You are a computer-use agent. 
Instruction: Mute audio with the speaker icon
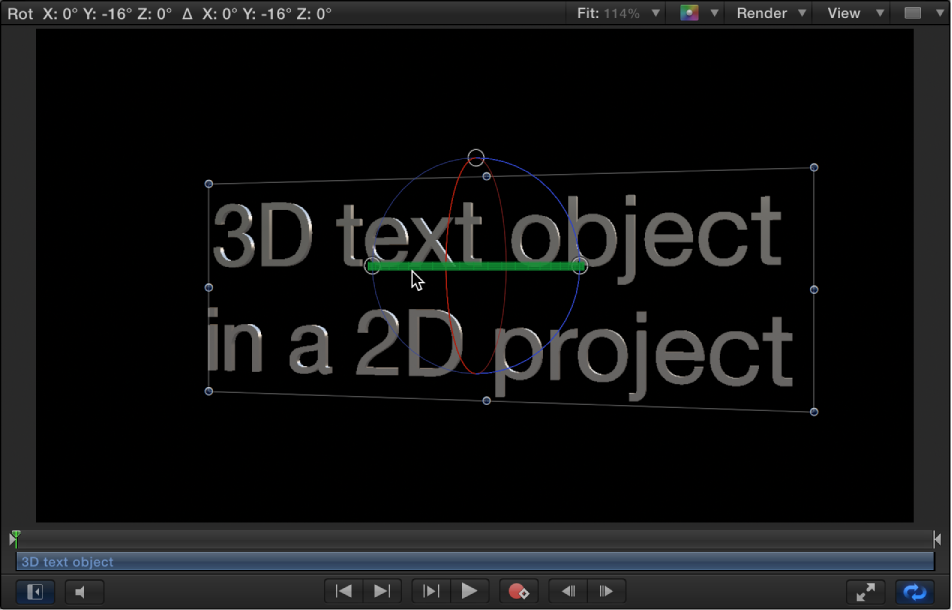(x=84, y=591)
